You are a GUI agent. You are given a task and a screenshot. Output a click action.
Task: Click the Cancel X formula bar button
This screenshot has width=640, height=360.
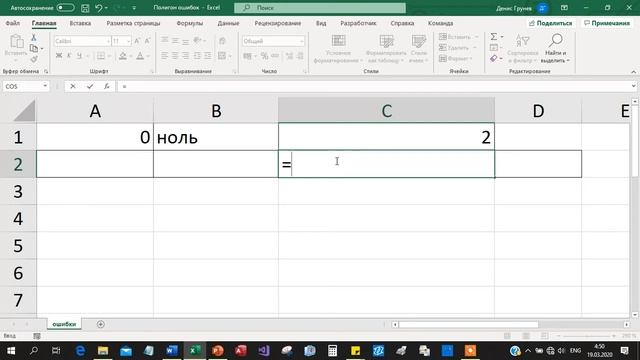point(73,86)
